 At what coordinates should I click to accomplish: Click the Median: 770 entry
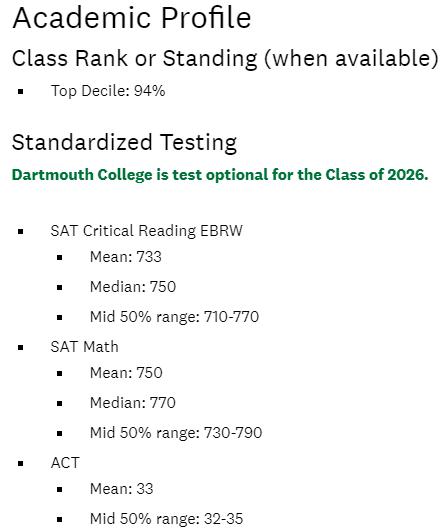click(133, 403)
